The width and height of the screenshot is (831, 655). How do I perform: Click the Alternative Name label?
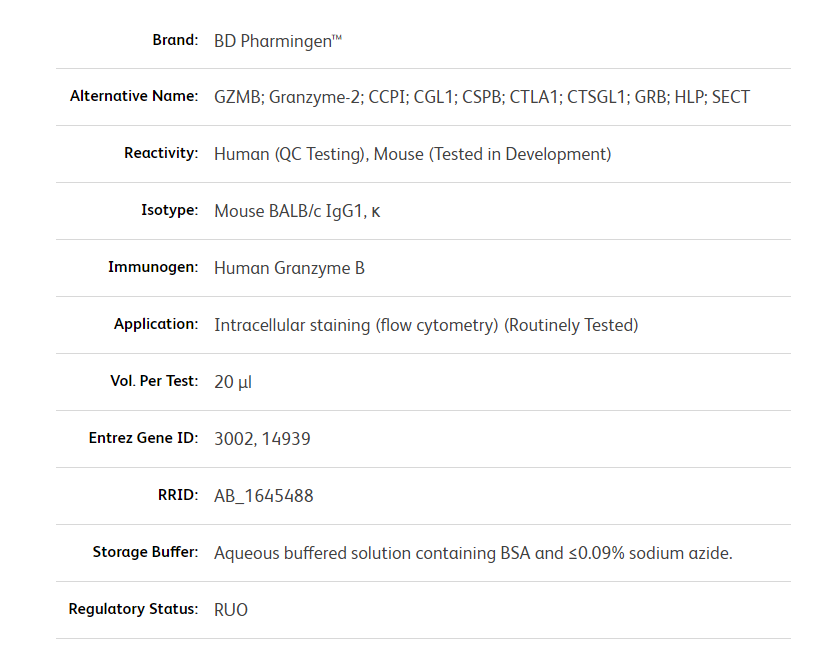(134, 97)
